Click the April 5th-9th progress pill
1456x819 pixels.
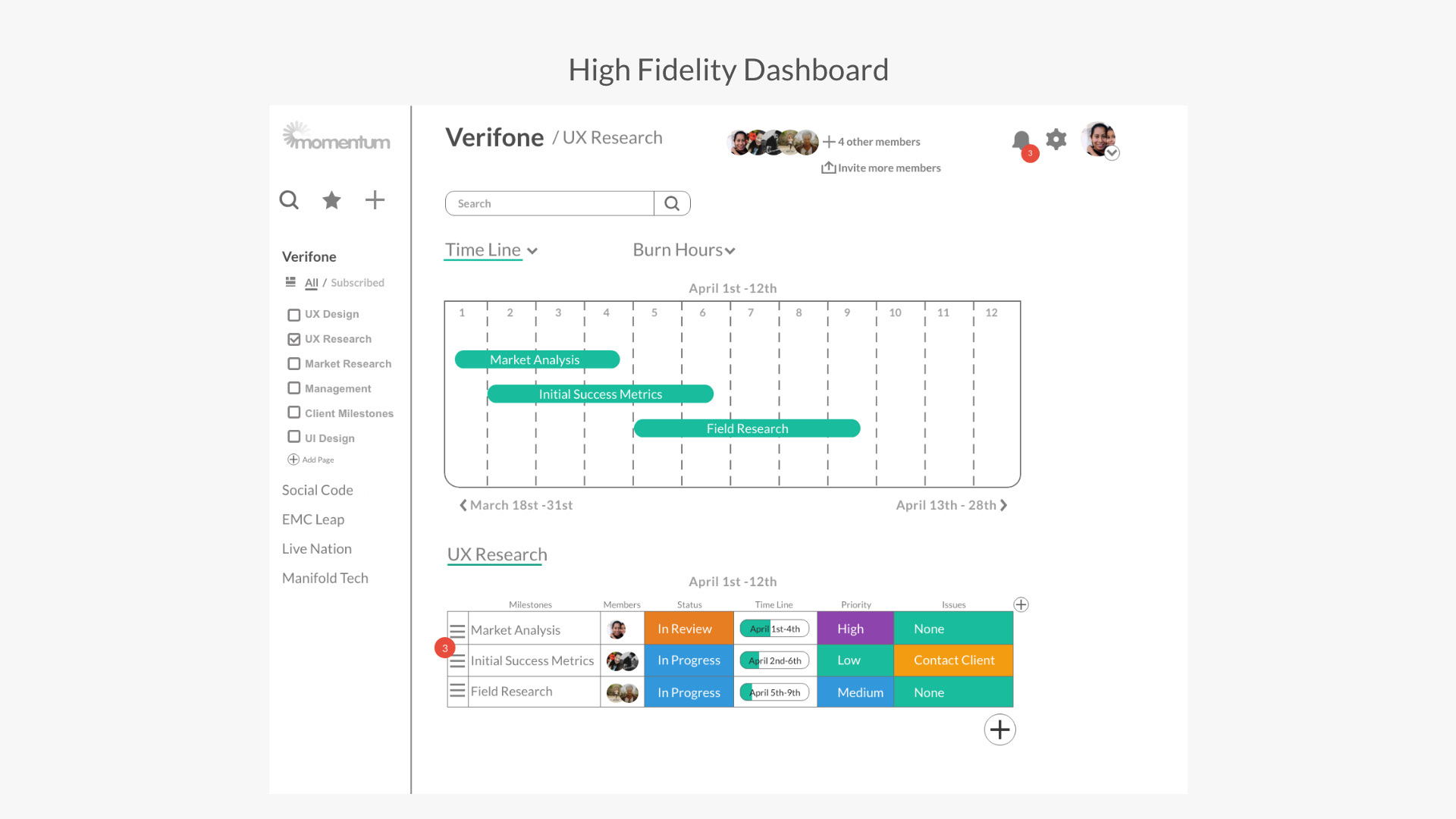[x=775, y=692]
